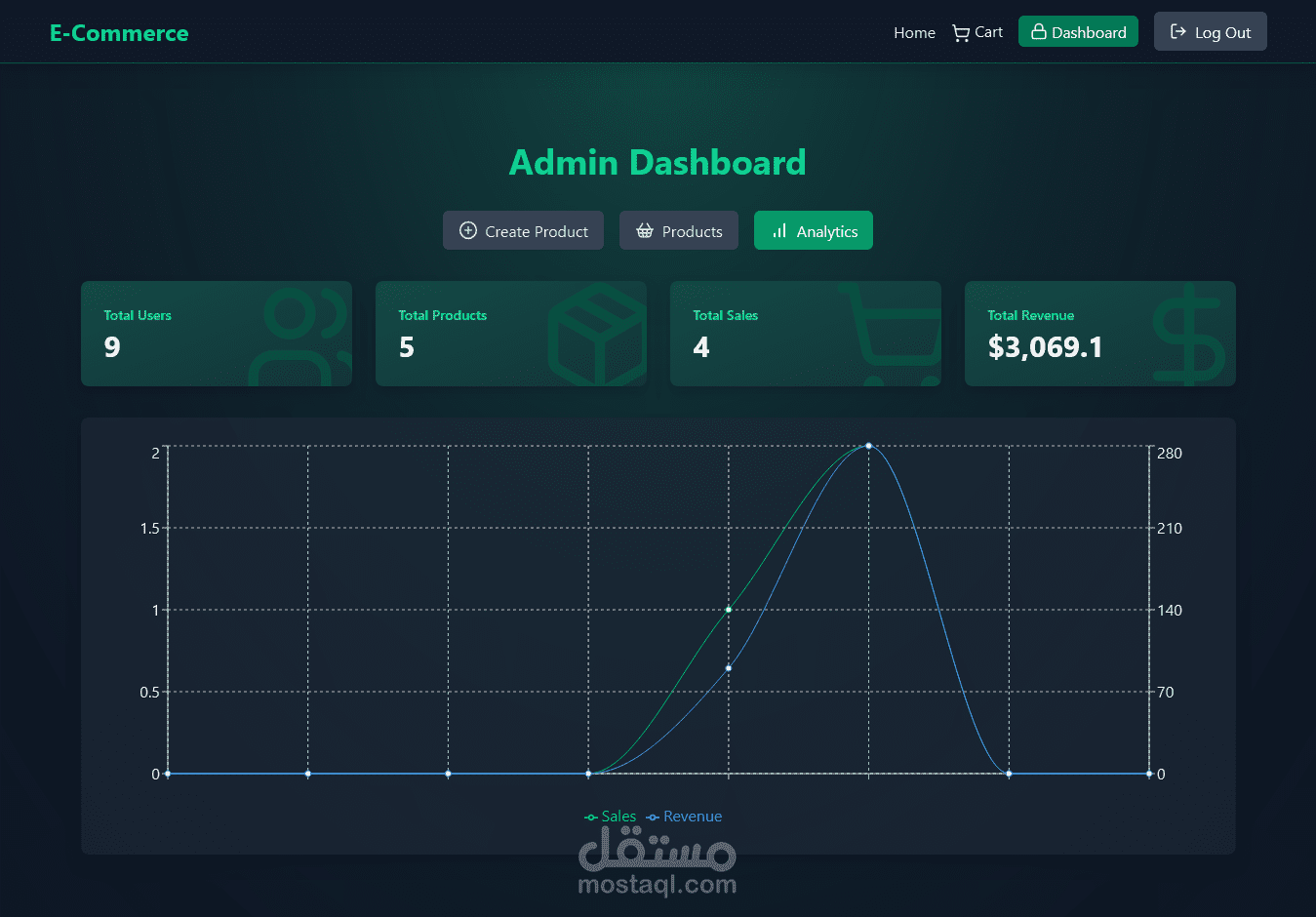Click the 280 right axis label
This screenshot has height=917, width=1316.
1170,454
